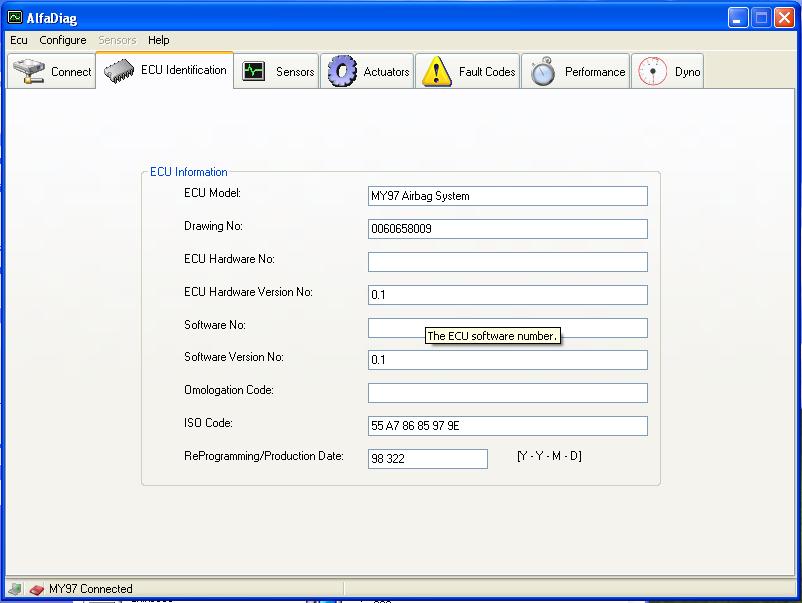Click the Performance stopwatch icon
Image resolution: width=802 pixels, height=603 pixels.
pos(543,72)
